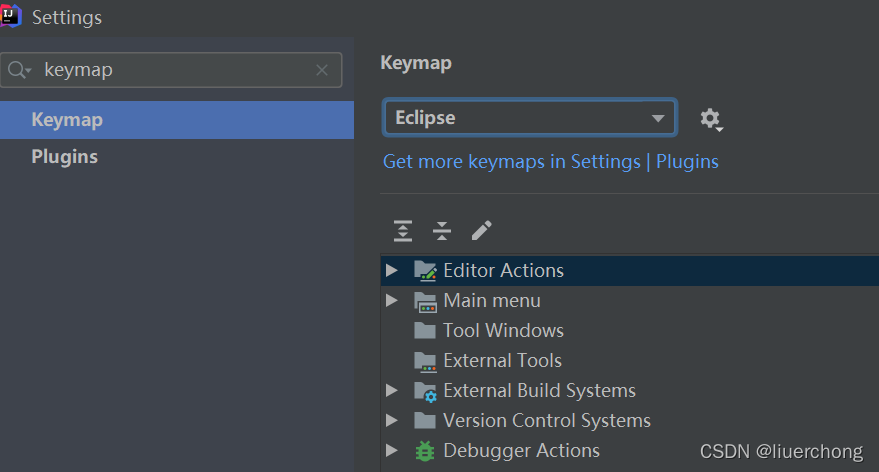
Task: Click into the settings search field
Action: click(171, 70)
